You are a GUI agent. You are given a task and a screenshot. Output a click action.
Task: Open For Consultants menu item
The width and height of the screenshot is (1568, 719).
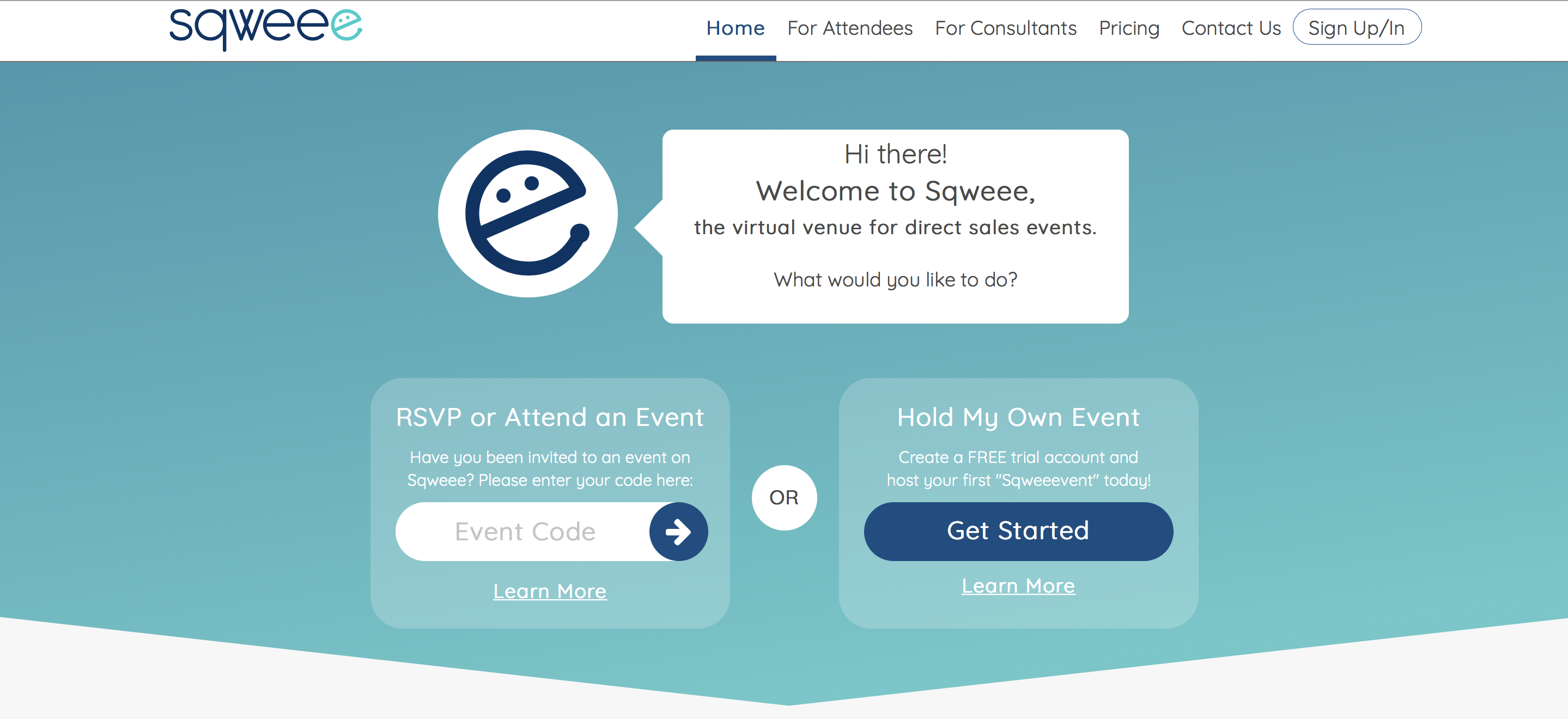pyautogui.click(x=1006, y=28)
